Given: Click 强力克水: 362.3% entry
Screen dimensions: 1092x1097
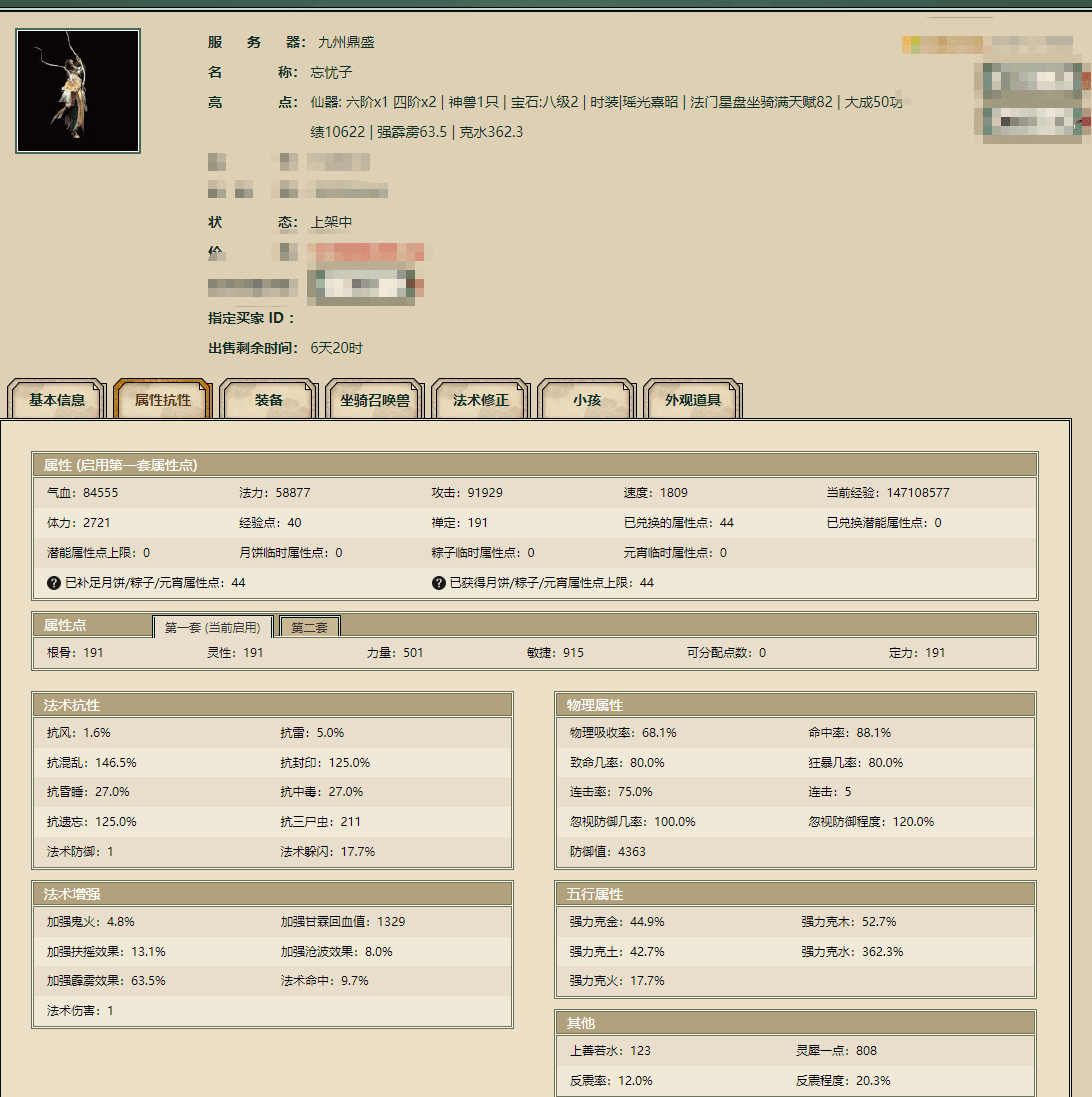Looking at the screenshot, I should point(852,951).
